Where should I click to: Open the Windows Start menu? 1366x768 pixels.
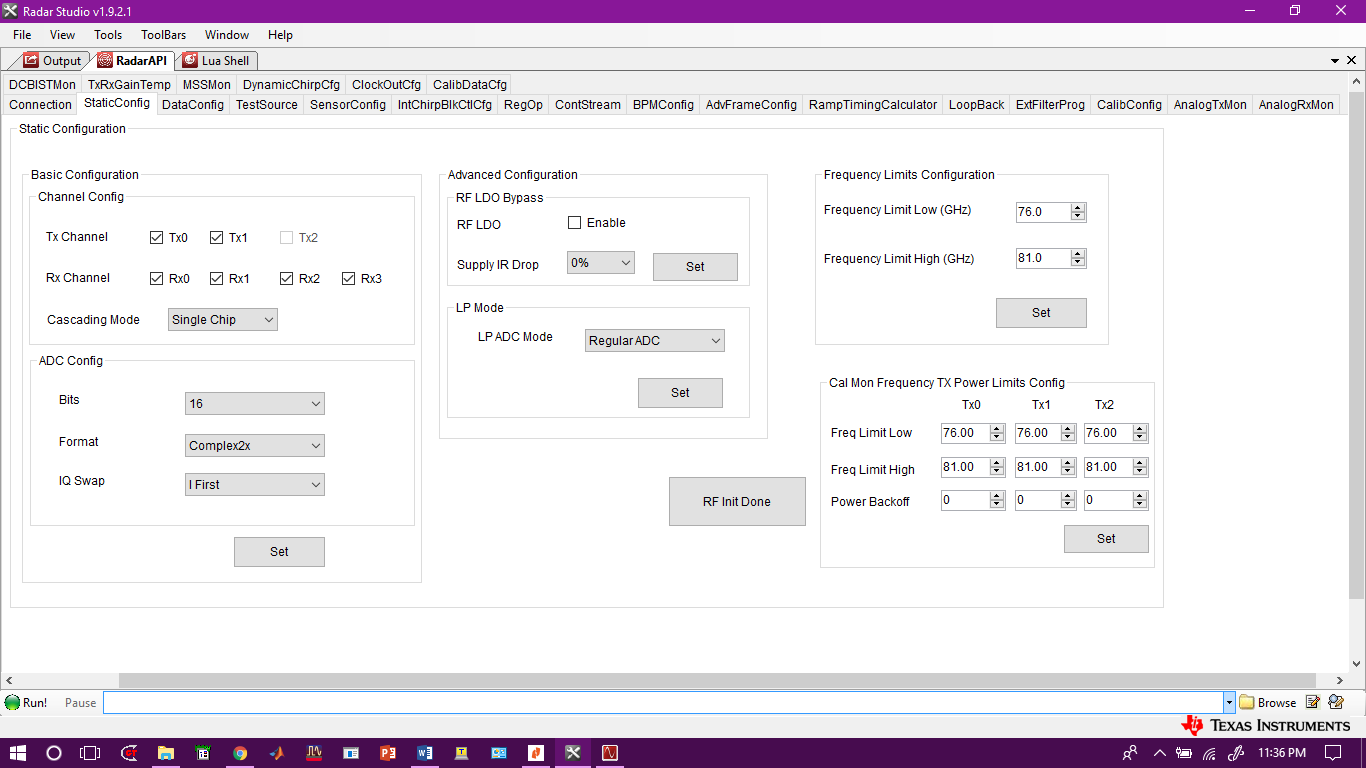18,753
